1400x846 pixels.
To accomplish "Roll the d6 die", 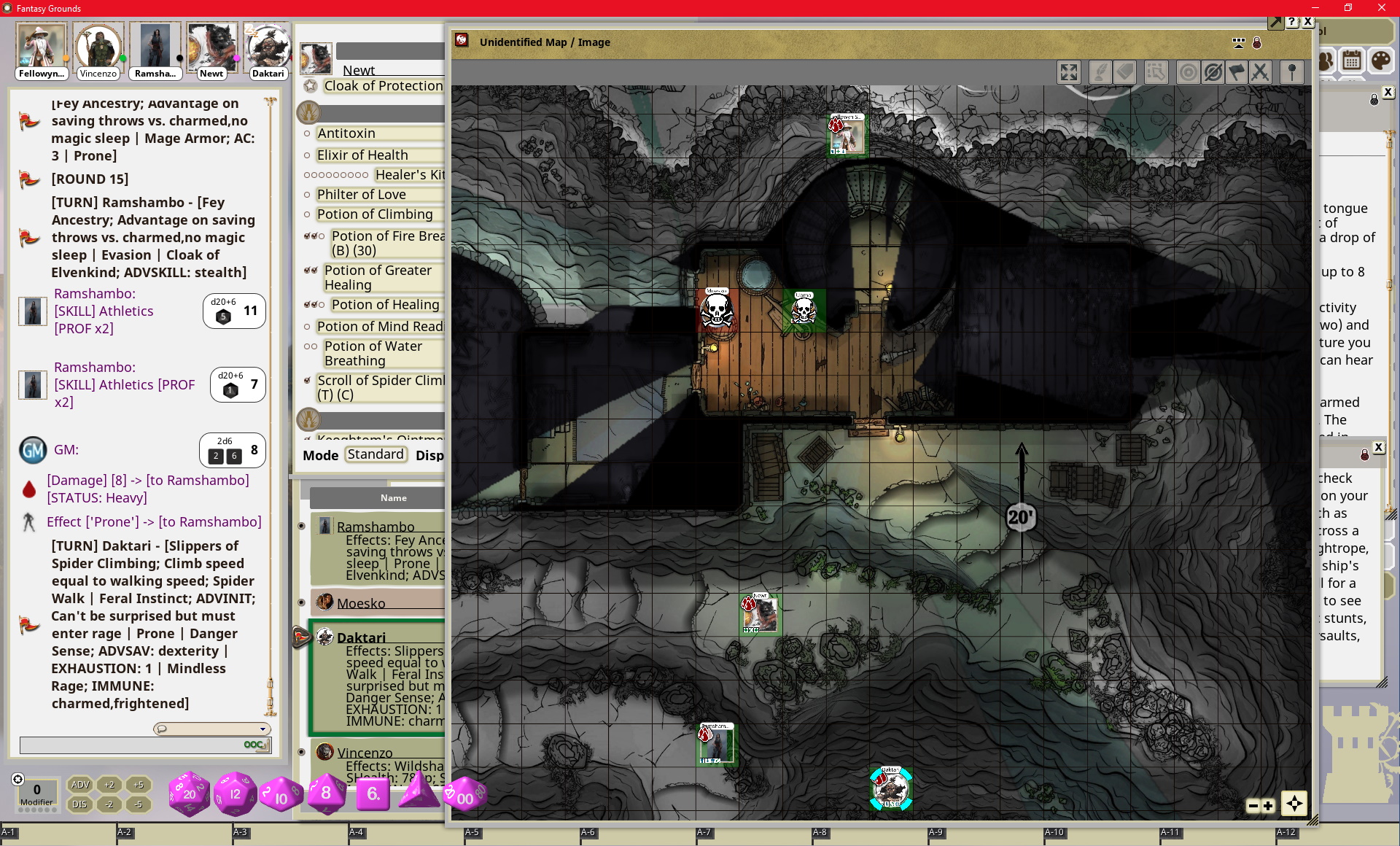I will tap(373, 793).
